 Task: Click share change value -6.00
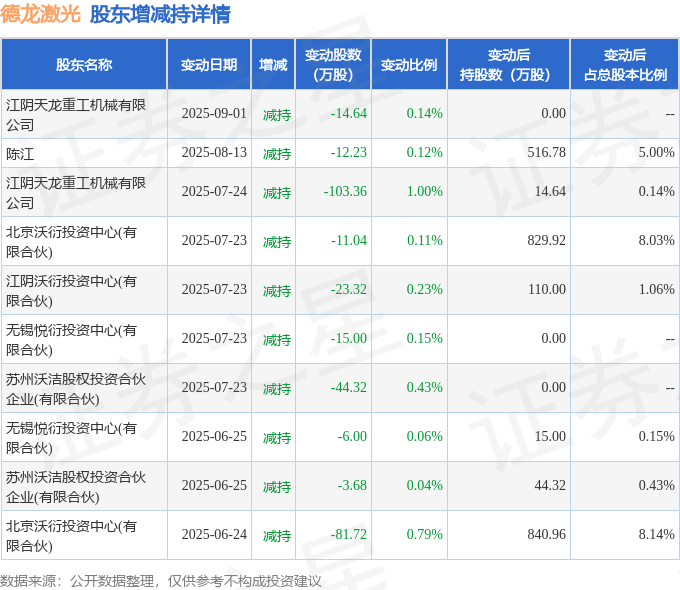(352, 437)
